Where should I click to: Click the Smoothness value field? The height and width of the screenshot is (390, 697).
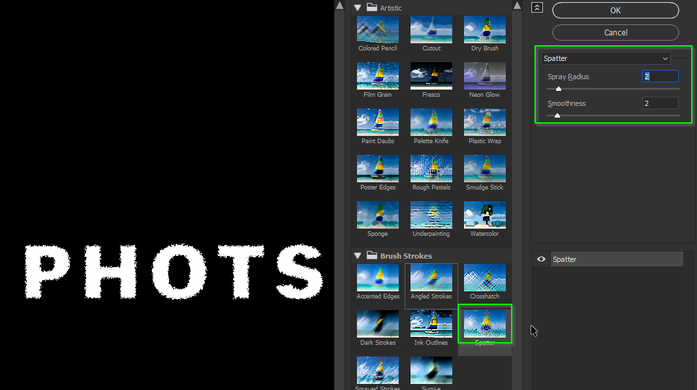(x=660, y=103)
